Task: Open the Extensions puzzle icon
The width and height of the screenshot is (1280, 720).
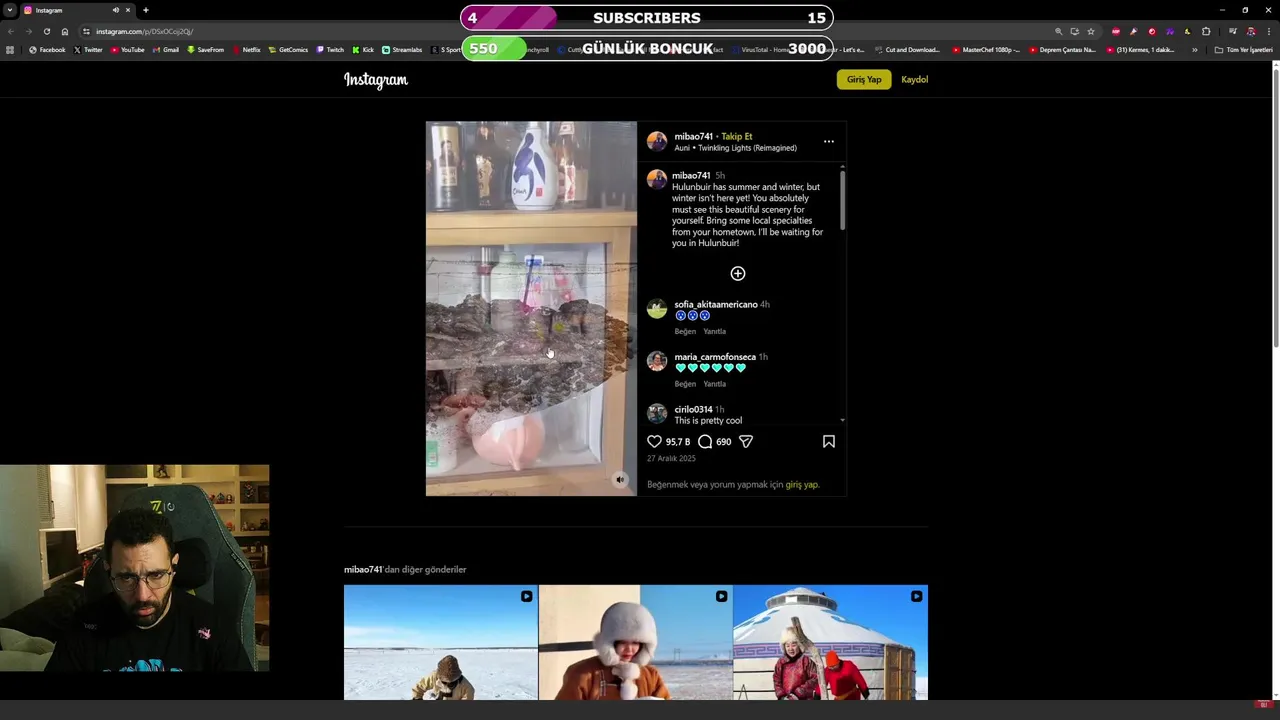Action: (1206, 31)
